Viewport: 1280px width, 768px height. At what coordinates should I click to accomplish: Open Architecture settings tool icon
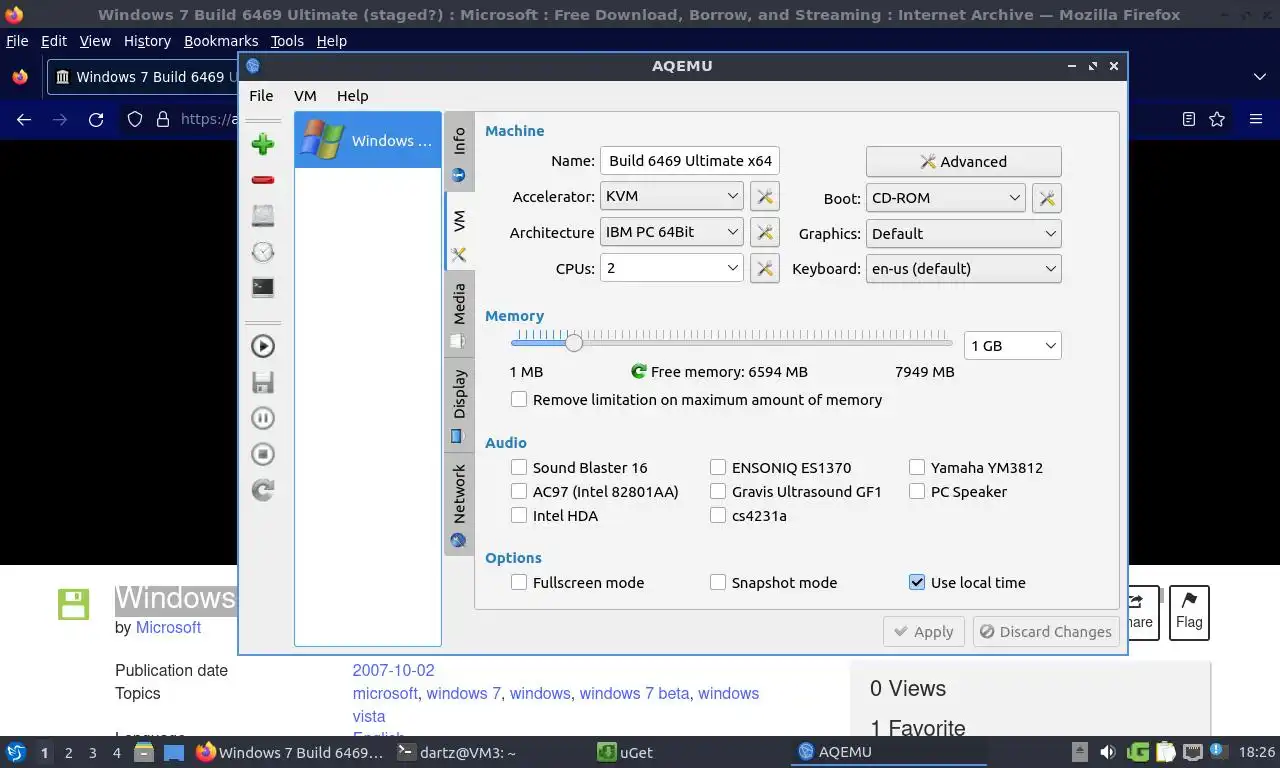tap(764, 232)
